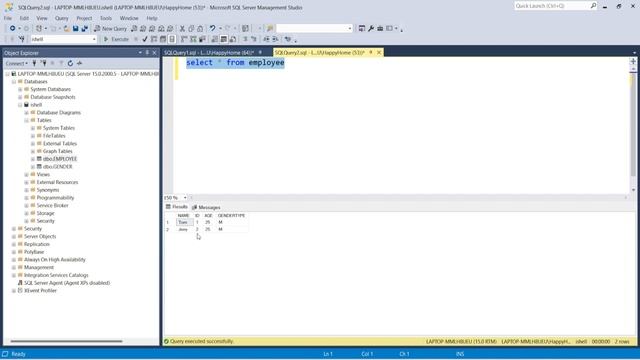Expand the Programmability folder node
Viewport: 640px width, 360px height.
click(x=27, y=198)
